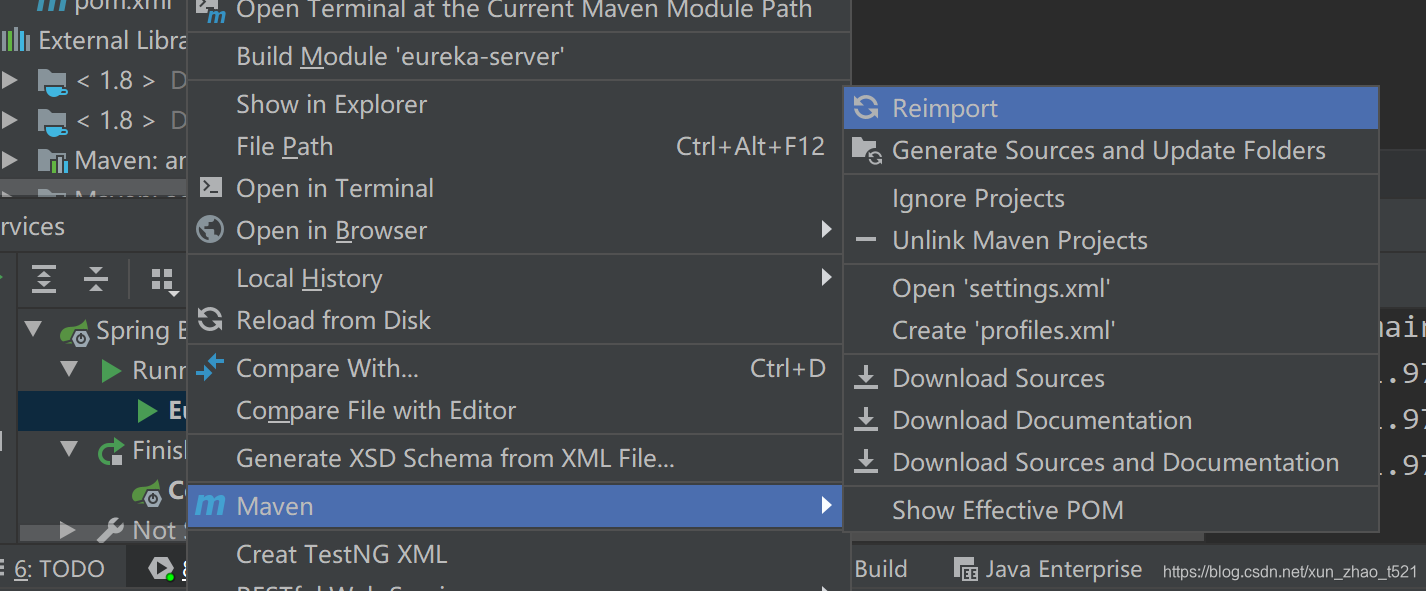Expand the Open in Browser submenu arrow
The image size is (1426, 591).
[826, 229]
